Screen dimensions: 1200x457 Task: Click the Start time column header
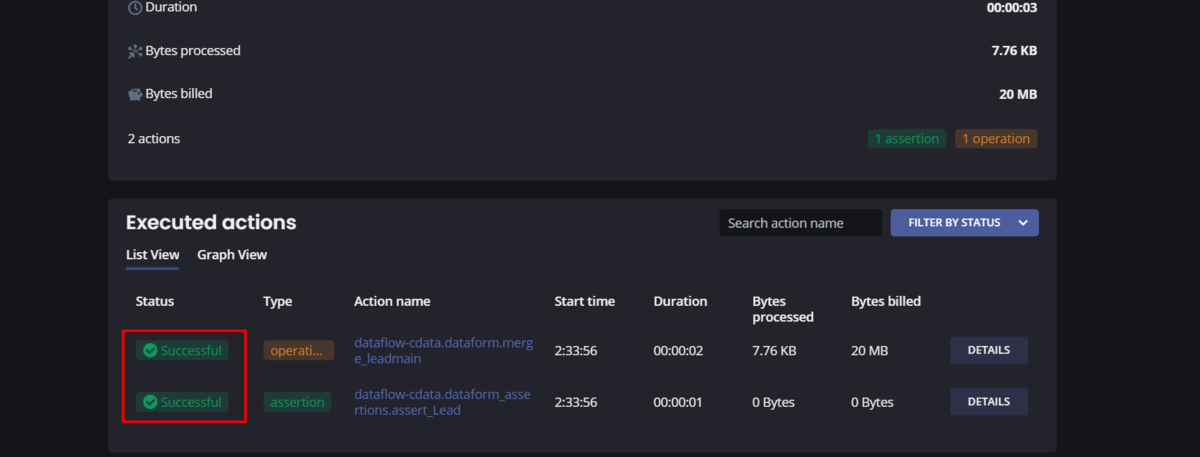tap(584, 301)
